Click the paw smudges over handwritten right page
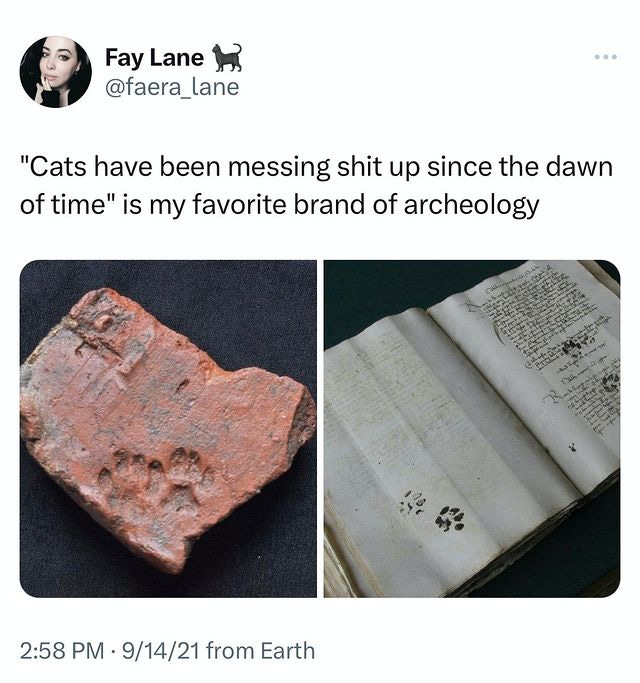This screenshot has height=683, width=640. (590, 365)
